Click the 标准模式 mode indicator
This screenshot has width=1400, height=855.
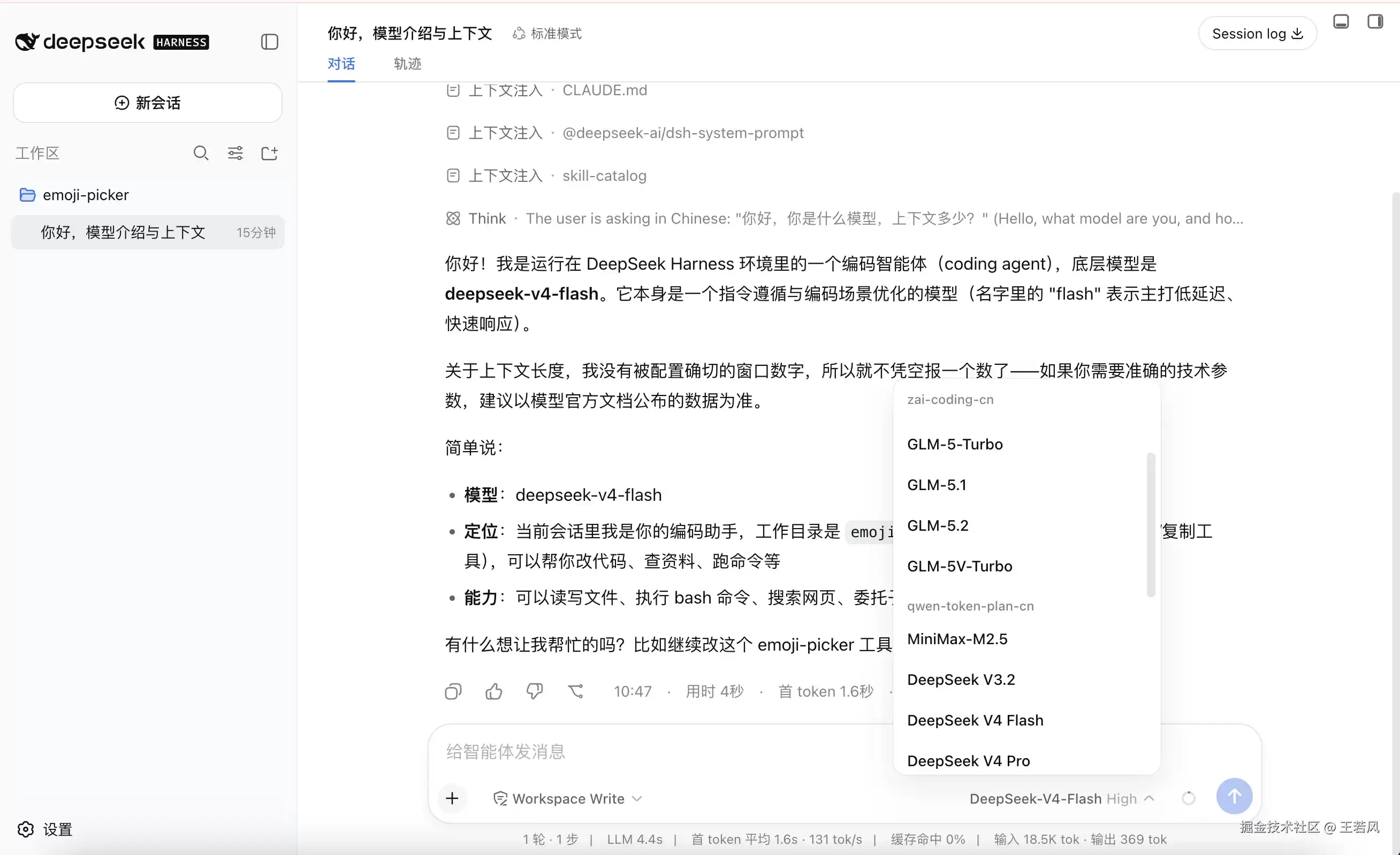[x=547, y=34]
